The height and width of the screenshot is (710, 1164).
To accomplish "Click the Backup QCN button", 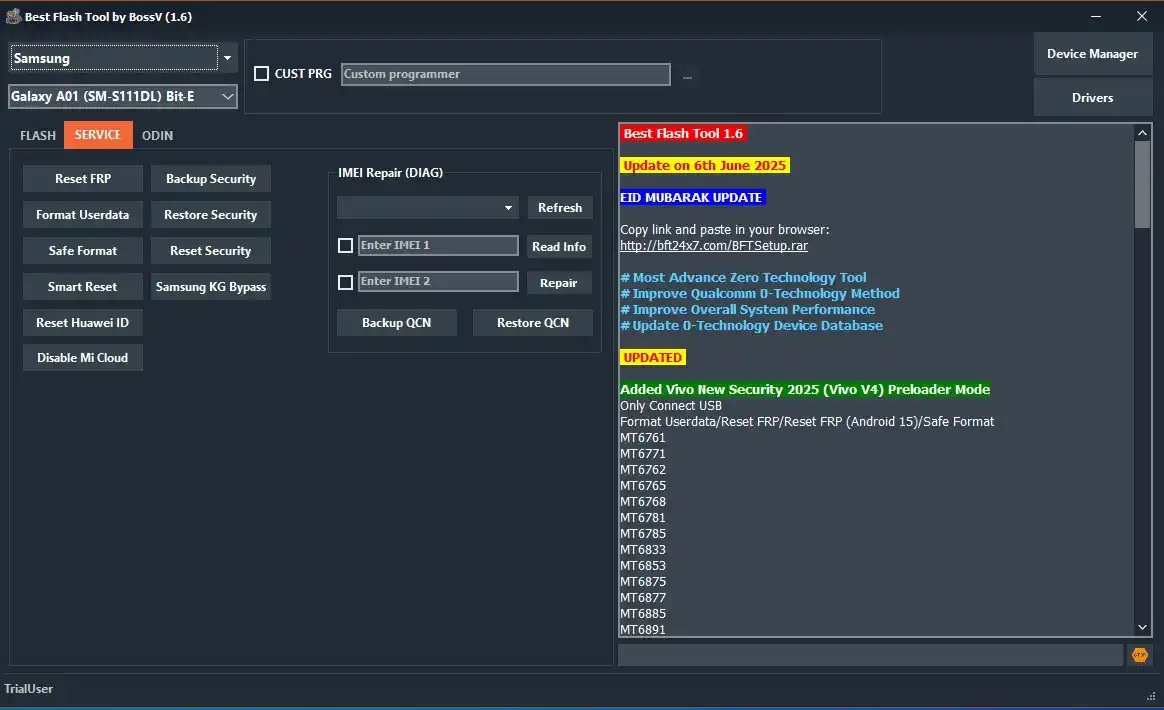I will pyautogui.click(x=396, y=322).
